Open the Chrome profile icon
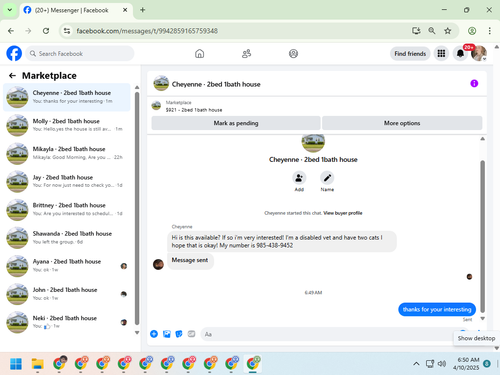500x375 pixels. (472, 31)
